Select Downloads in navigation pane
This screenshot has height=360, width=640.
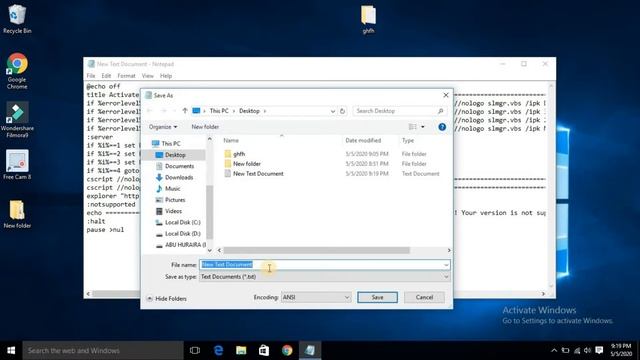pyautogui.click(x=178, y=178)
